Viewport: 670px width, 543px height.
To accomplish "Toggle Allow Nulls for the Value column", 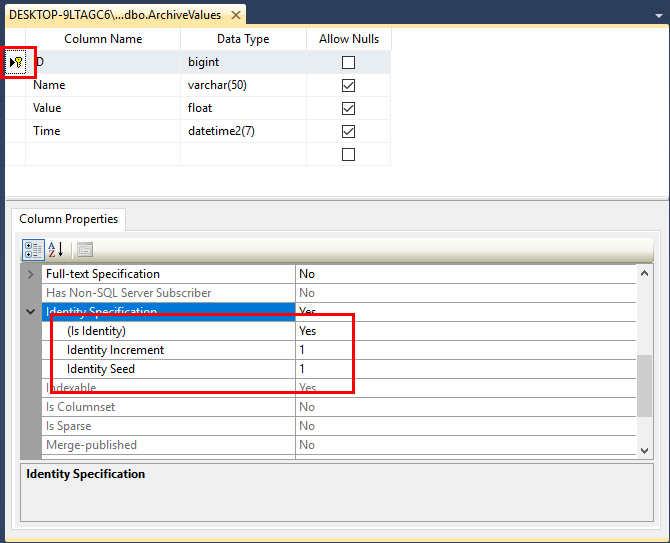I will click(348, 108).
